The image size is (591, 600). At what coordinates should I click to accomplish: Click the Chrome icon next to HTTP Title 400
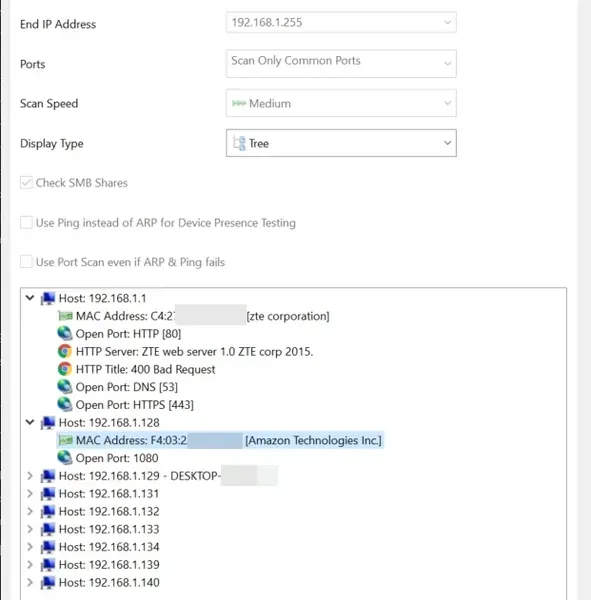click(x=65, y=369)
